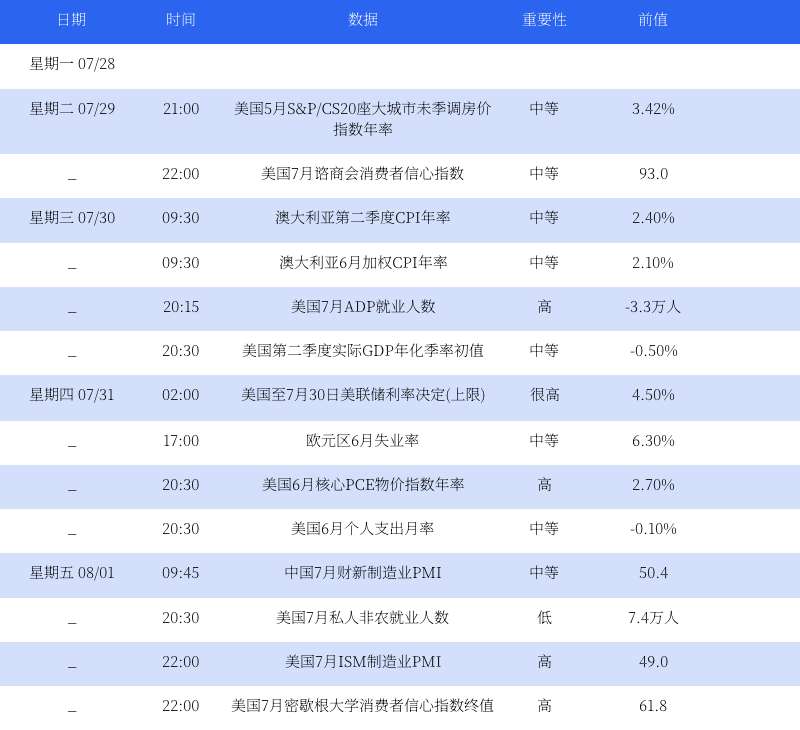Screen dimensions: 800x730
Task: Click 美国7月私人非农就业人数 entry
Action: pos(363,618)
